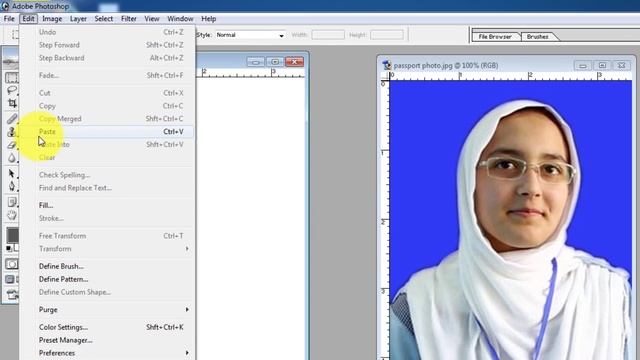Switch to the Brushes tab

point(538,37)
